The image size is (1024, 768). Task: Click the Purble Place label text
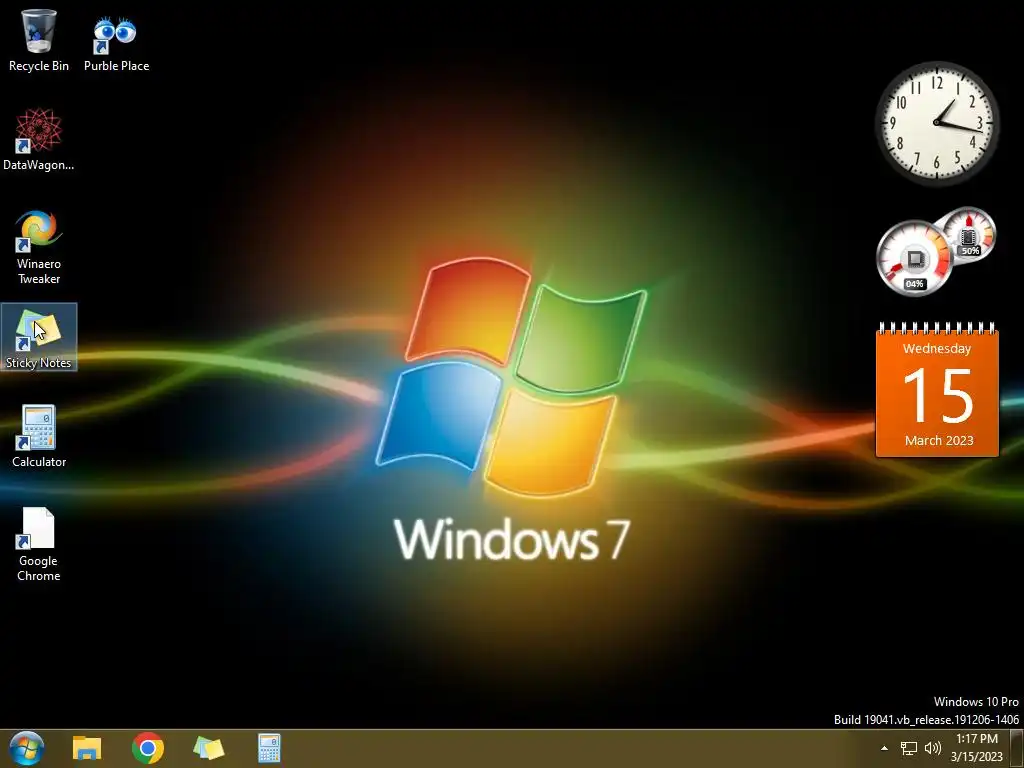(116, 66)
